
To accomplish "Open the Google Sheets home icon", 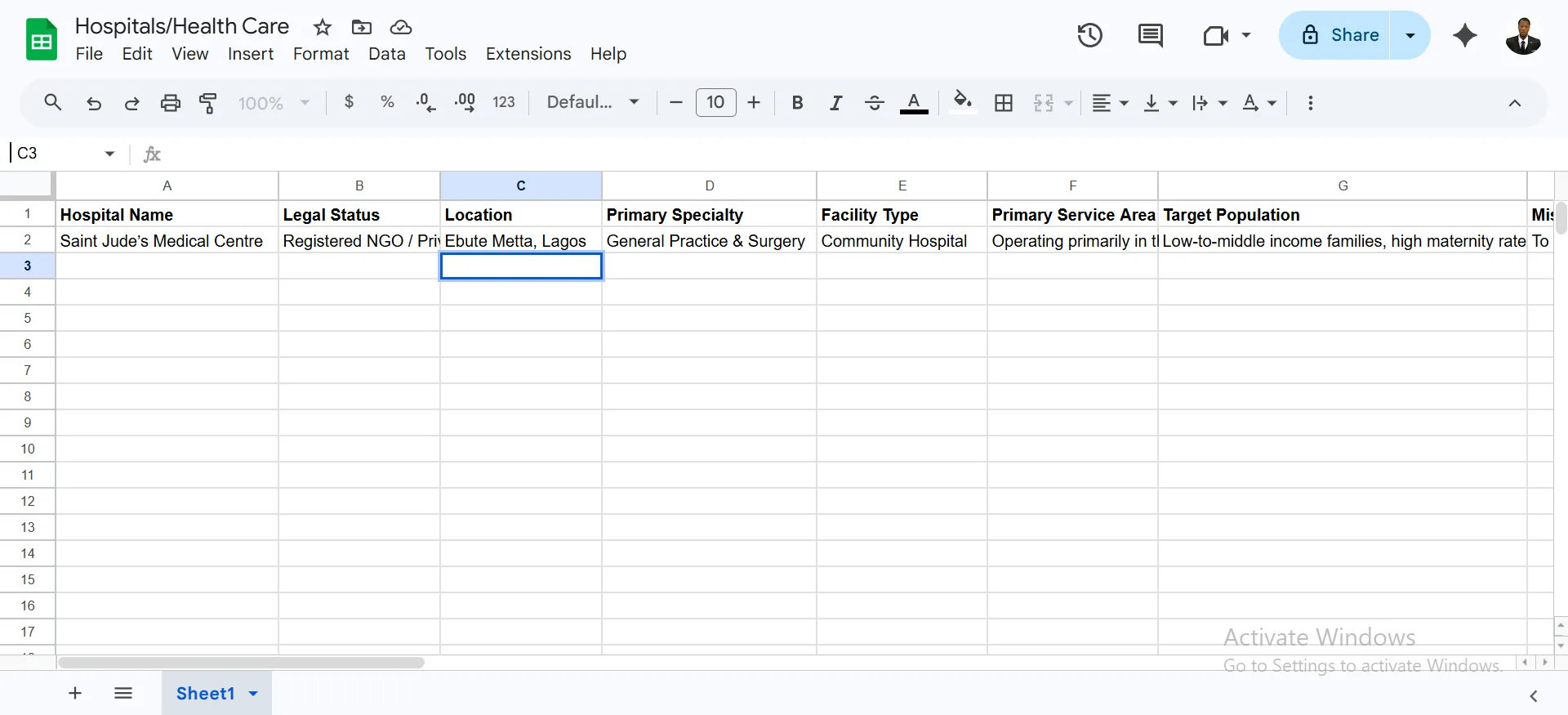I will tap(42, 39).
